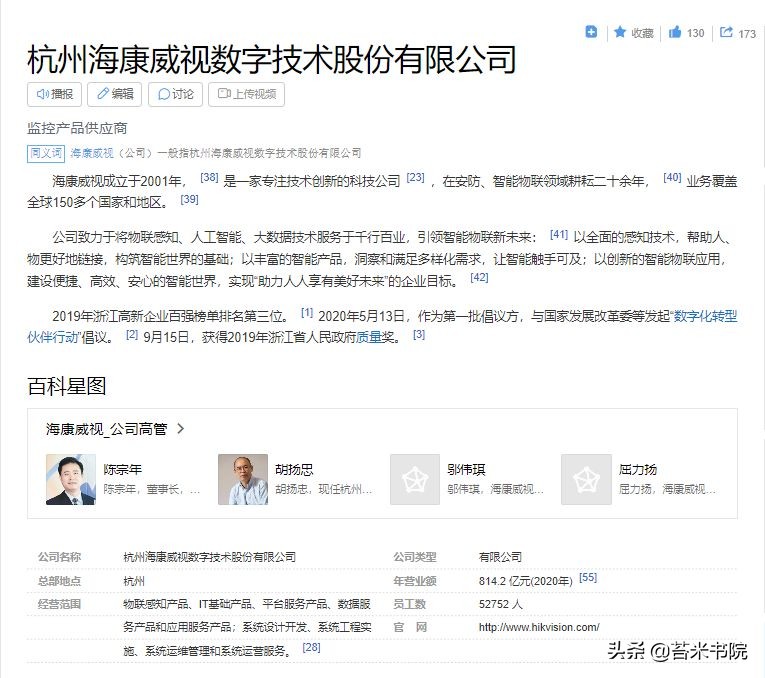
Task: Open citation reference [3]
Action: tap(419, 335)
